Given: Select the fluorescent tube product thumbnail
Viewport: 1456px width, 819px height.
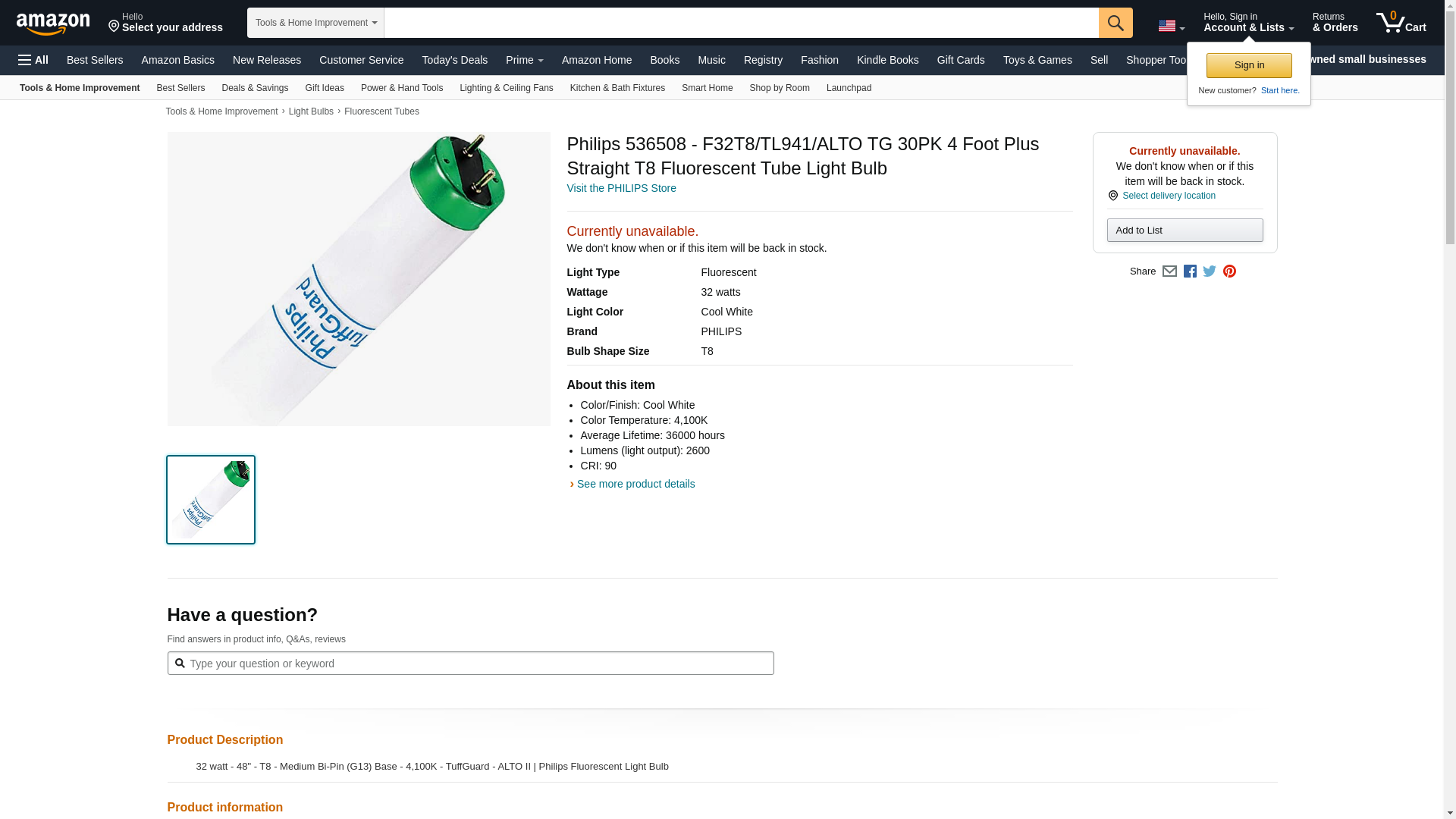Looking at the screenshot, I should [211, 500].
